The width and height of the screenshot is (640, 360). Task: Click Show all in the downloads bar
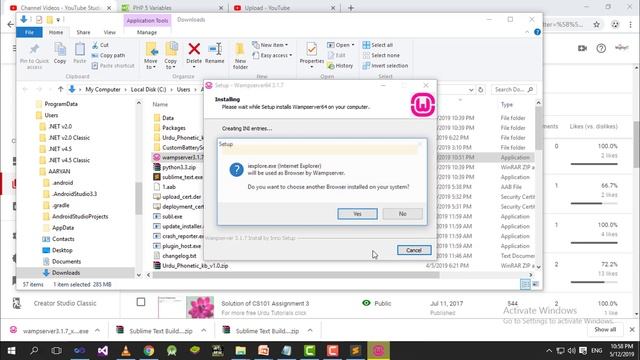pos(605,329)
